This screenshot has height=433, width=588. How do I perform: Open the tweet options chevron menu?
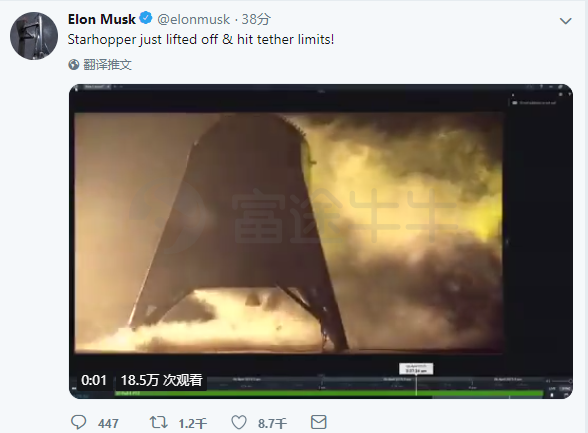click(566, 21)
